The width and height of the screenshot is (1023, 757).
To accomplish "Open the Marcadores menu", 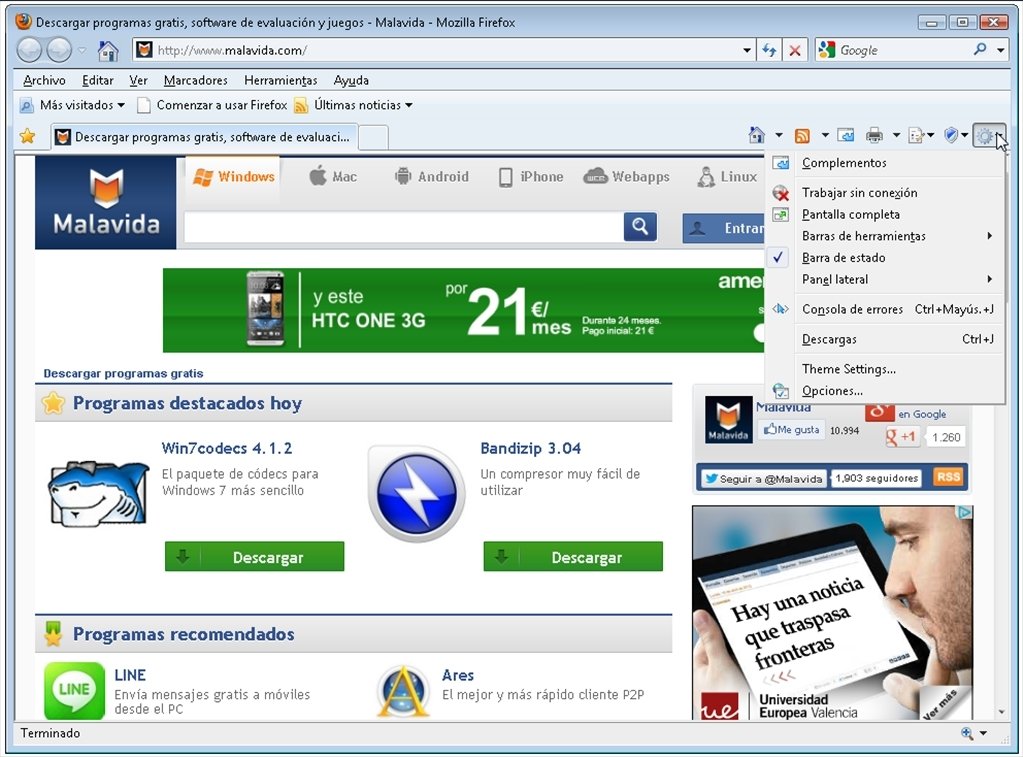I will [x=196, y=80].
